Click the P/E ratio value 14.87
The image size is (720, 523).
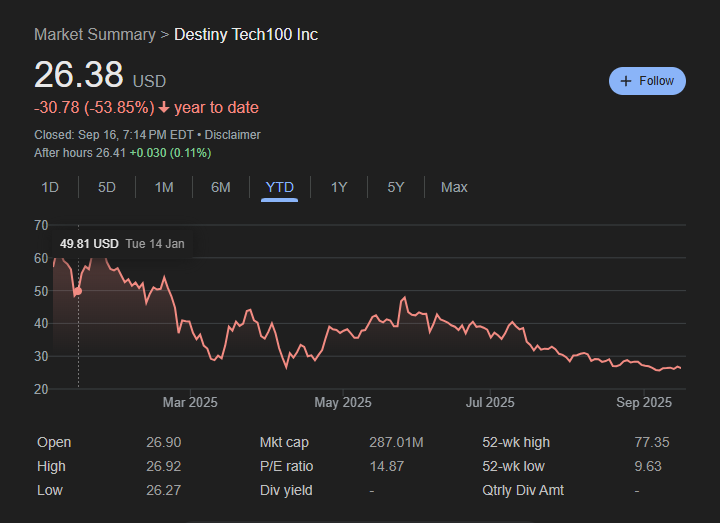point(387,466)
